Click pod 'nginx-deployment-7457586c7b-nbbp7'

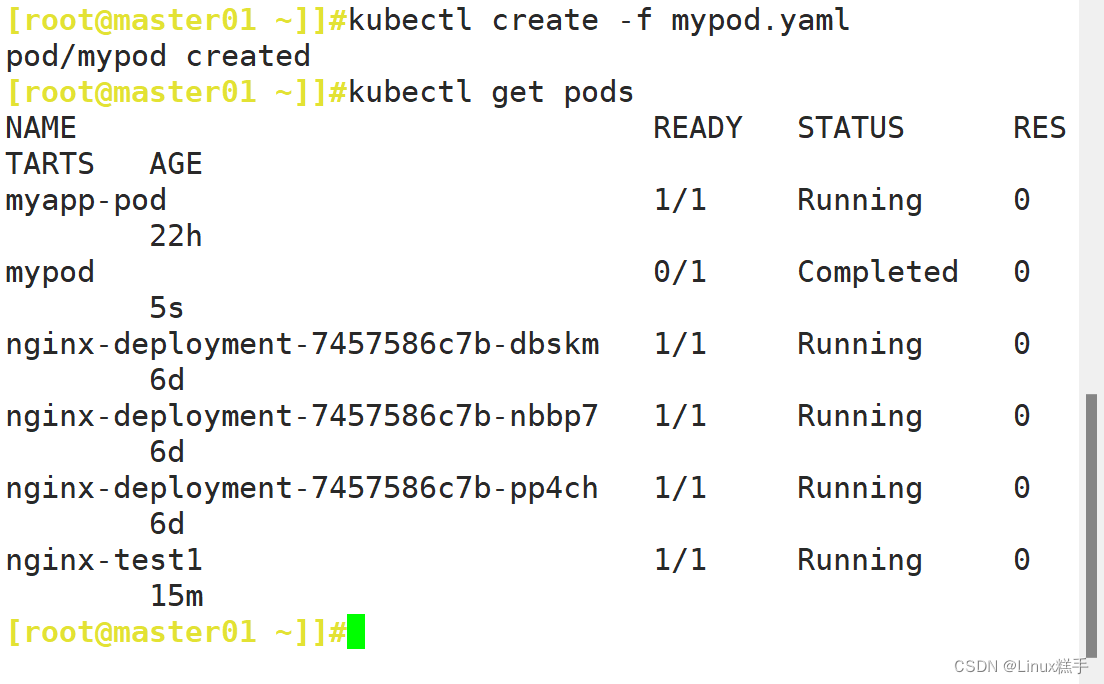(x=302, y=417)
